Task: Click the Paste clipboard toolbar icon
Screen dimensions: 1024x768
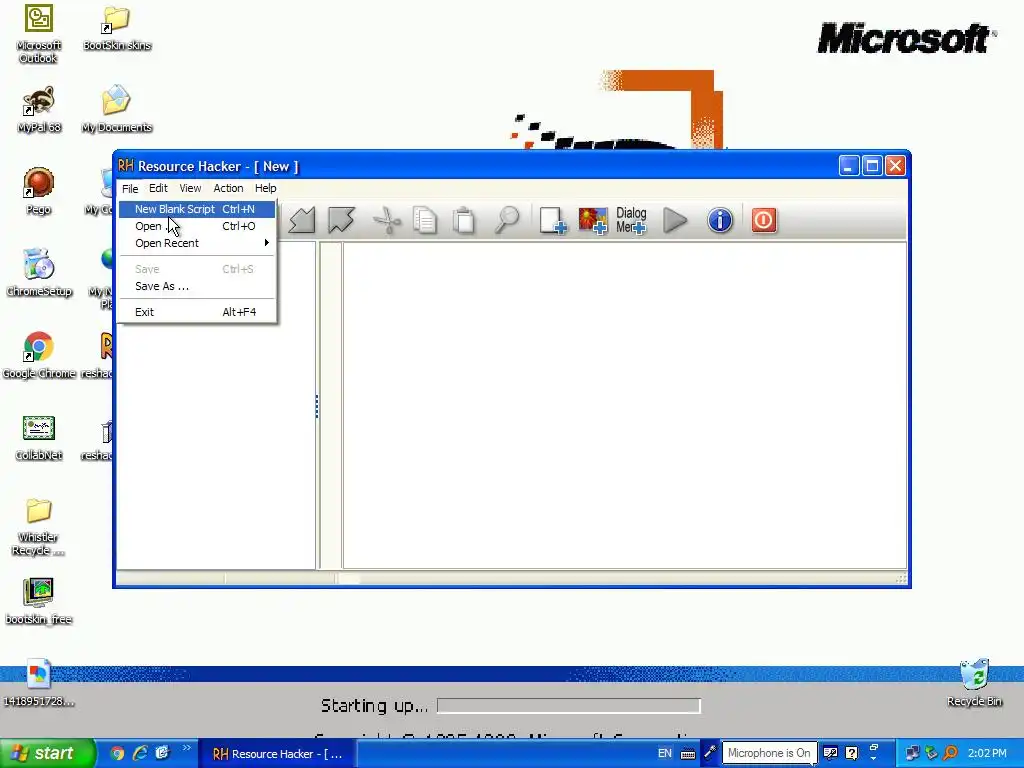Action: tap(464, 220)
